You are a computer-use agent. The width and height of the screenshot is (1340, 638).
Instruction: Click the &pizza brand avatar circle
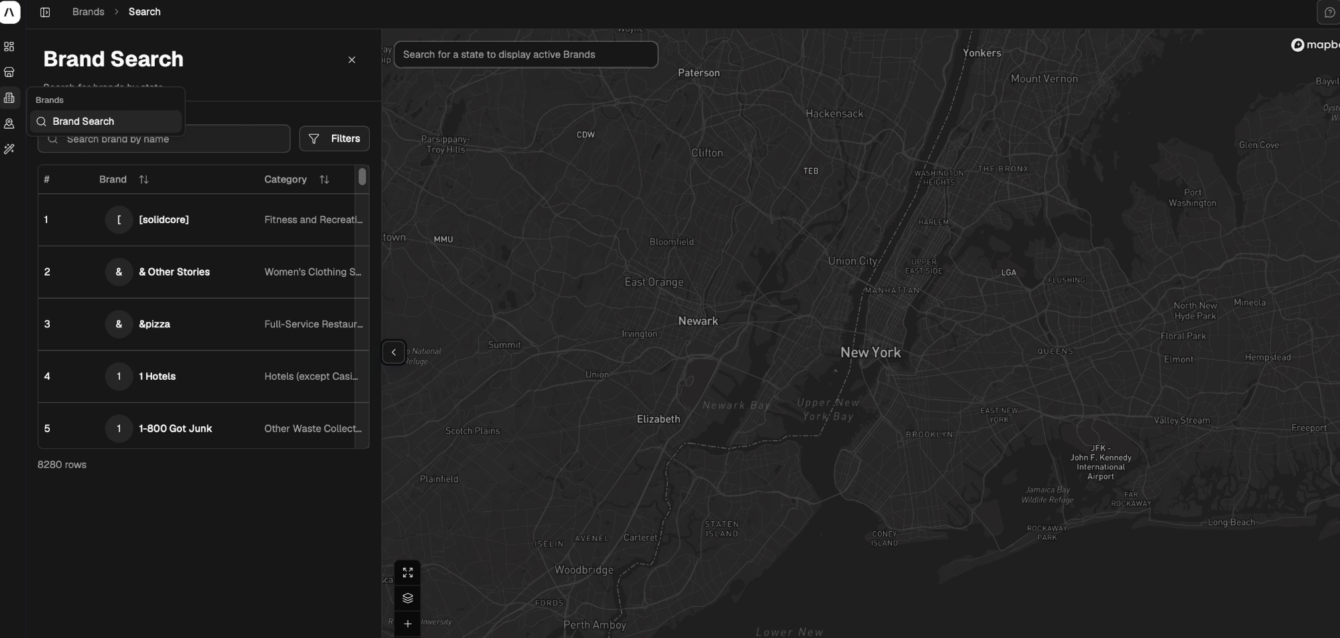119,324
